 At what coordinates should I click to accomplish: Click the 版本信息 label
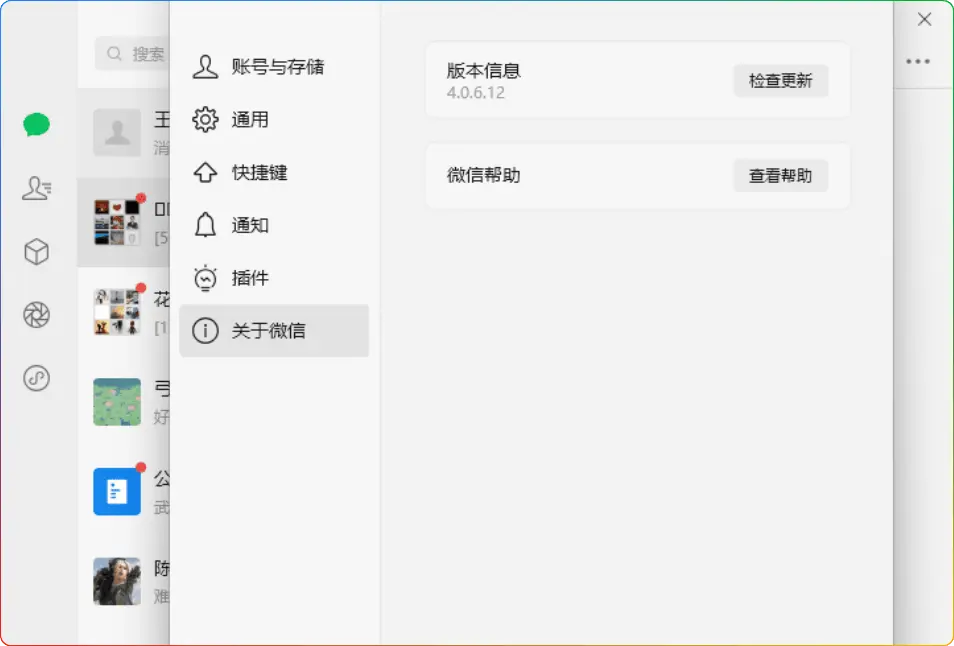click(484, 71)
